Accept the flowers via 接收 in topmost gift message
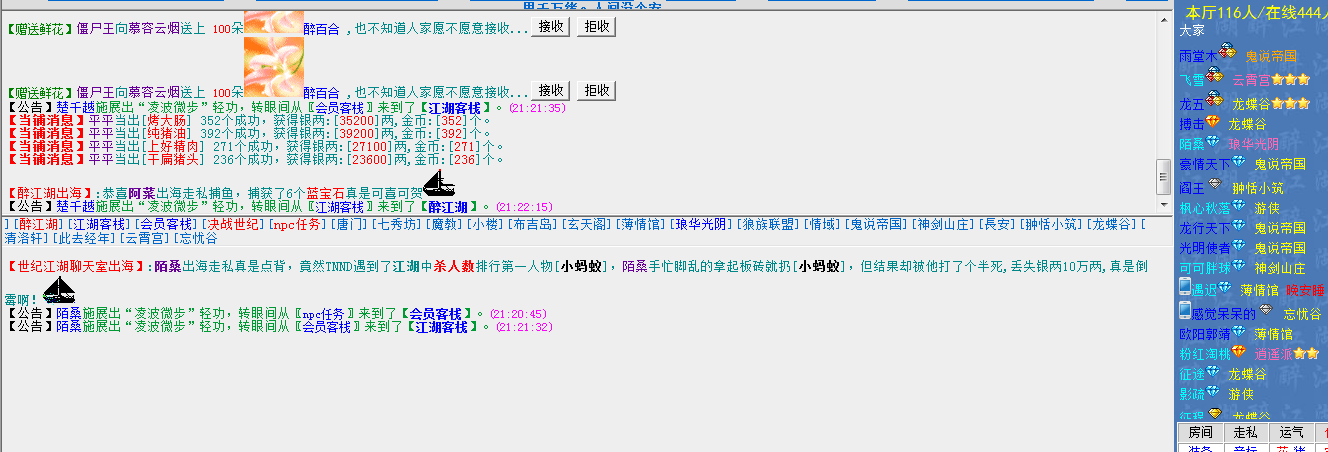 pyautogui.click(x=550, y=27)
